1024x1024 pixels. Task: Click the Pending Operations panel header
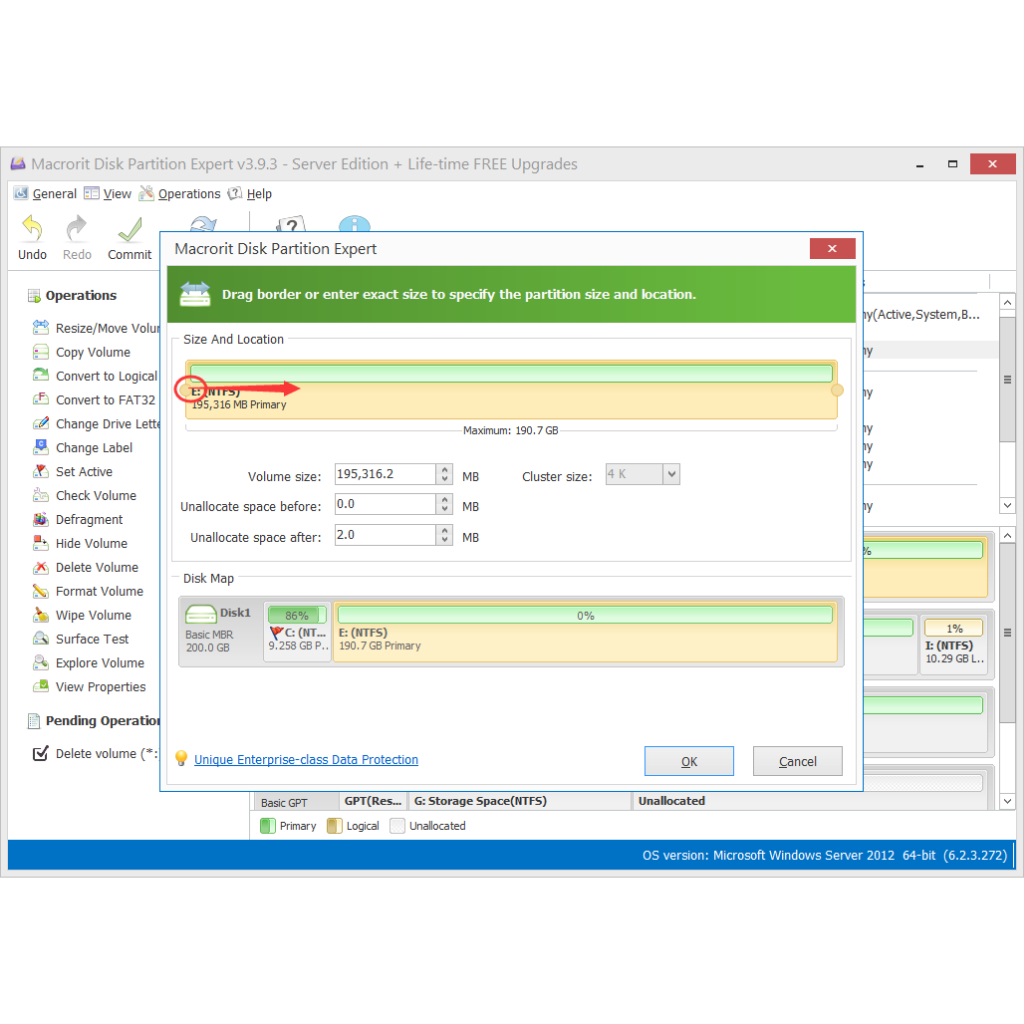[93, 720]
